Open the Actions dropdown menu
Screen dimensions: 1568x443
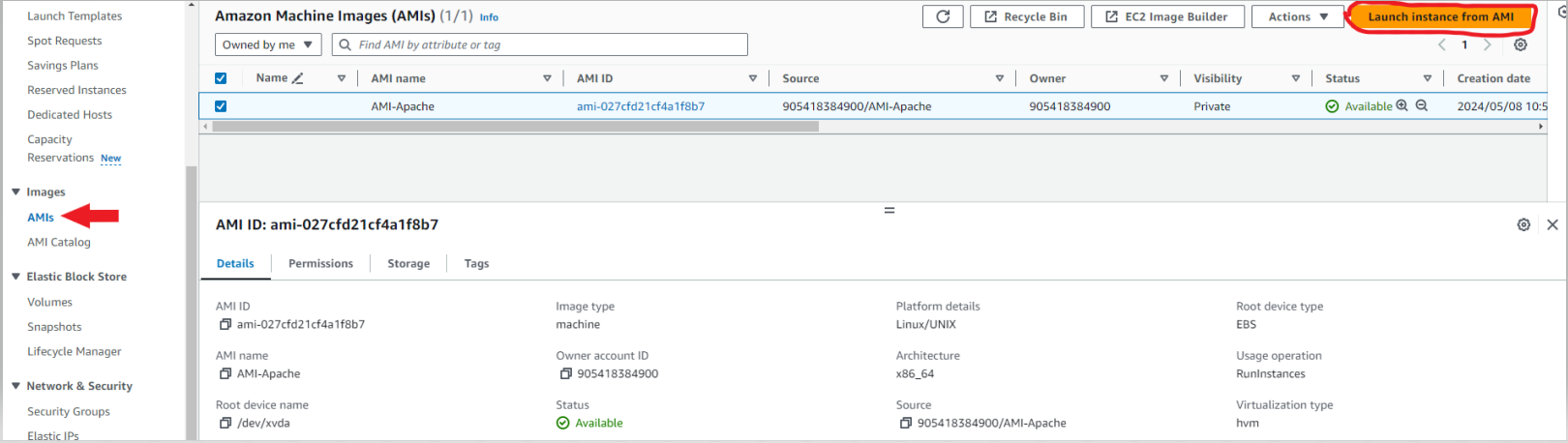pyautogui.click(x=1298, y=16)
